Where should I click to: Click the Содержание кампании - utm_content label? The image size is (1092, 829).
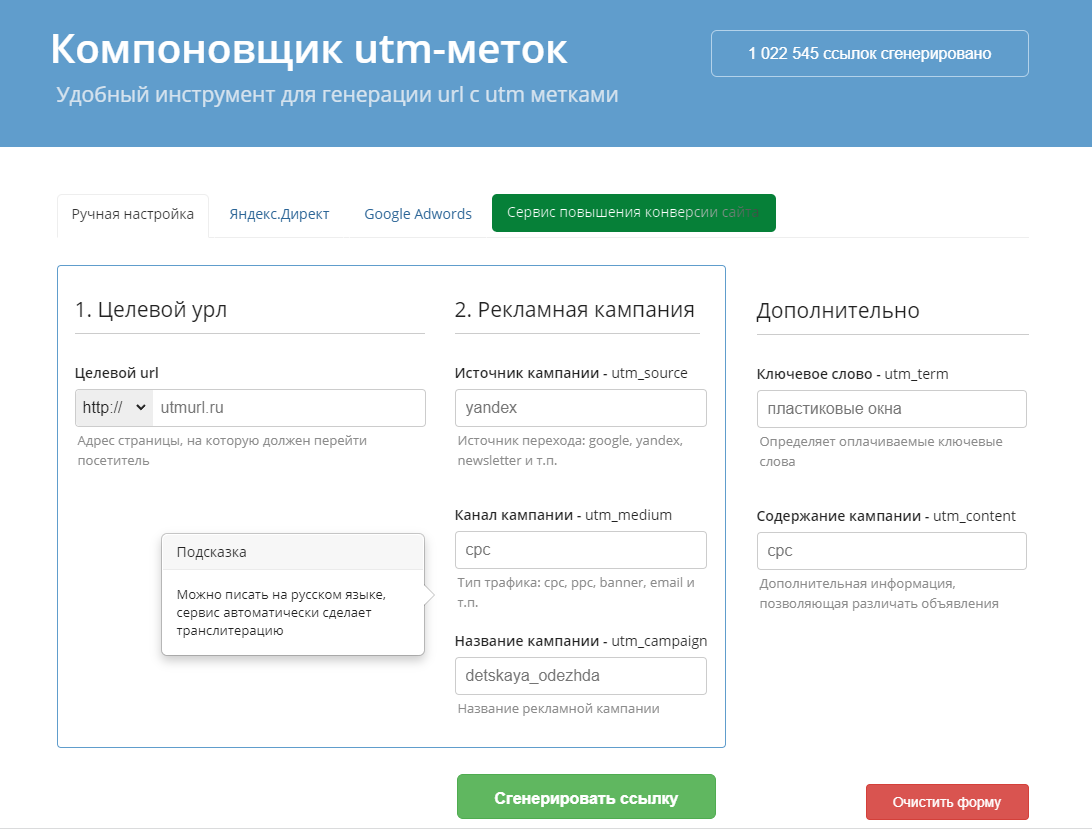[x=886, y=516]
